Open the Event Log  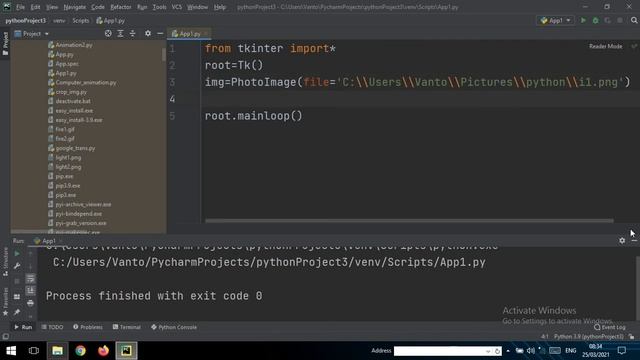point(610,327)
